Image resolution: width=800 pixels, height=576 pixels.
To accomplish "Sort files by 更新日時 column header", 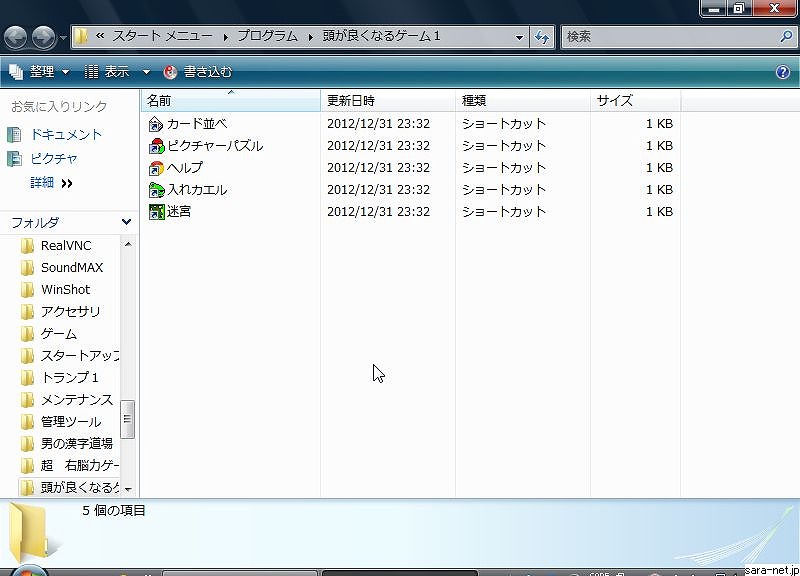I will 351,101.
